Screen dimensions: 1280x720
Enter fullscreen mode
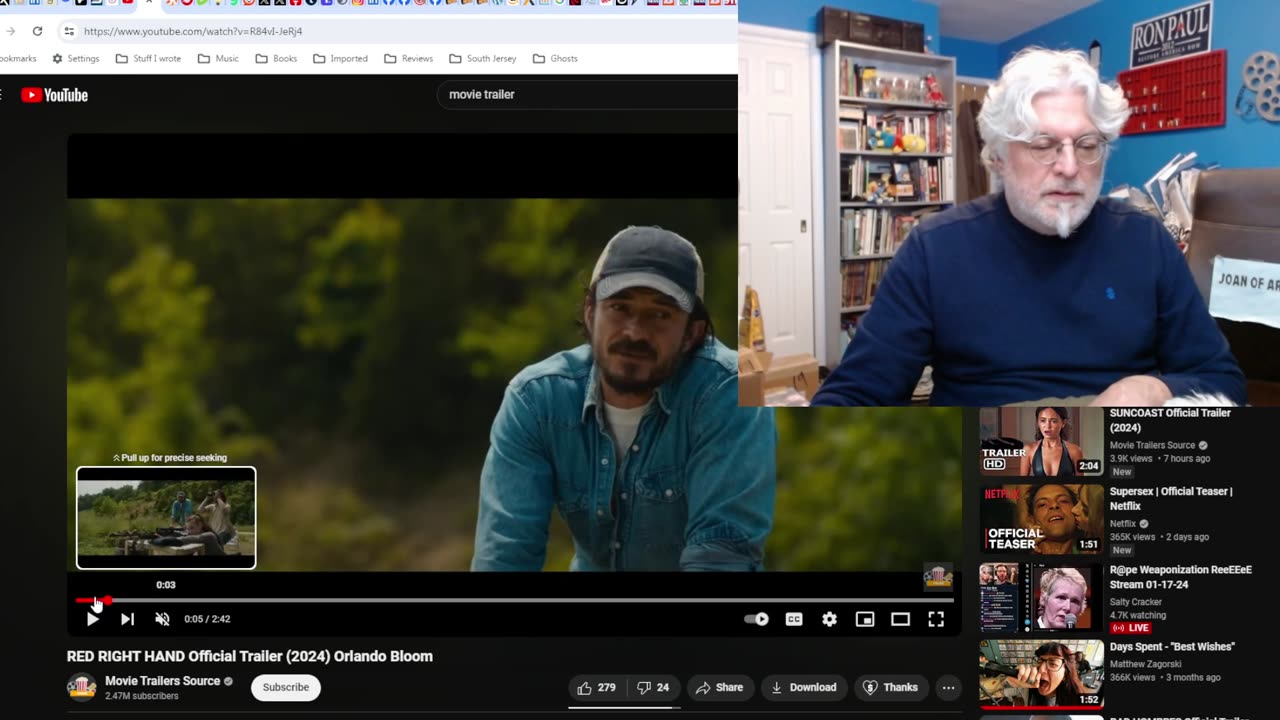(x=936, y=619)
